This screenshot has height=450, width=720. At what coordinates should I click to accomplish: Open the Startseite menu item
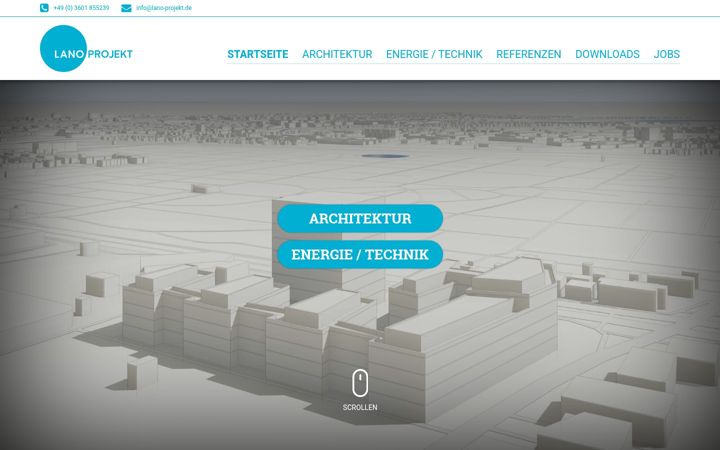pyautogui.click(x=258, y=54)
